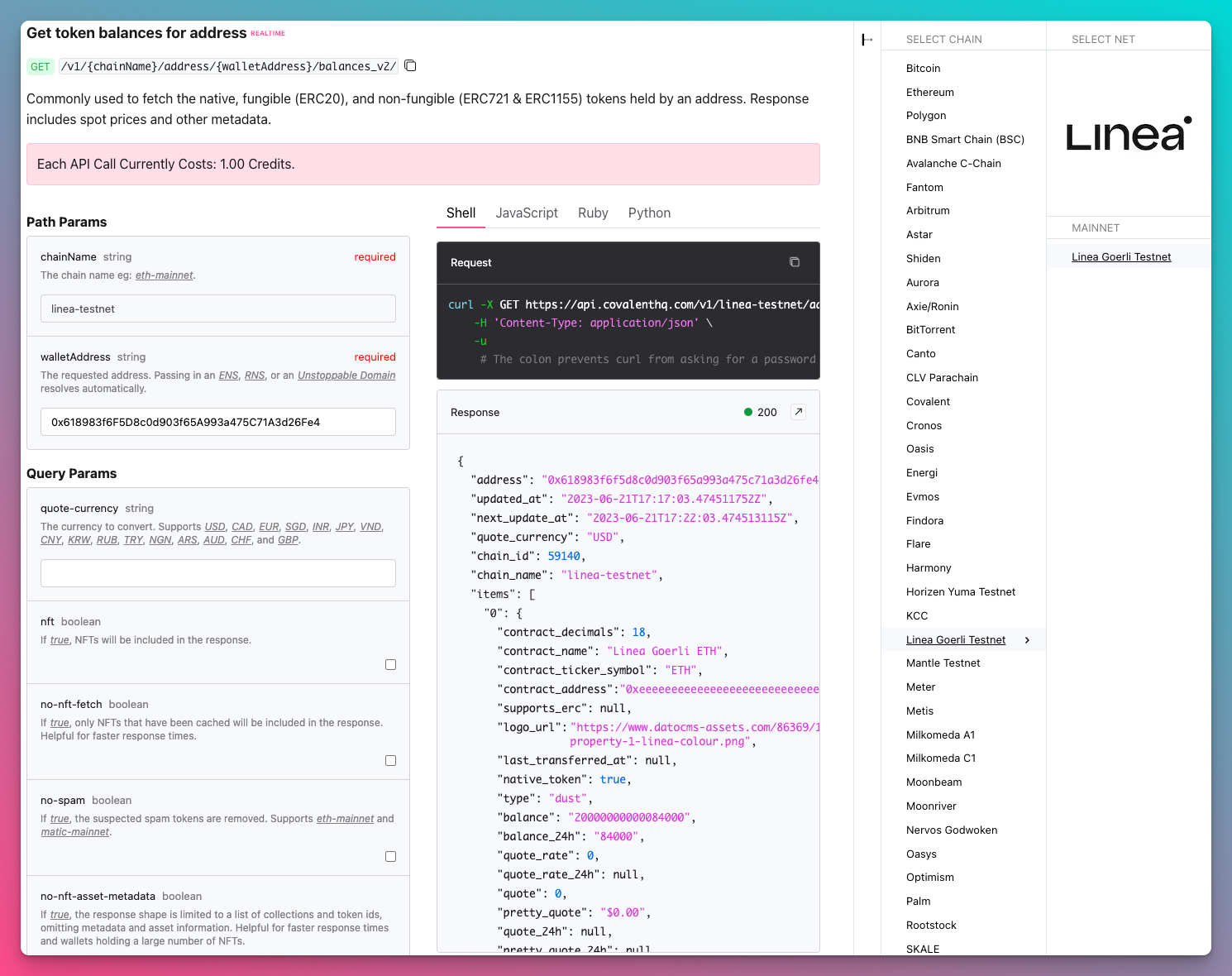Choose Astar in the chain list
This screenshot has width=1232, height=976.
tap(919, 235)
